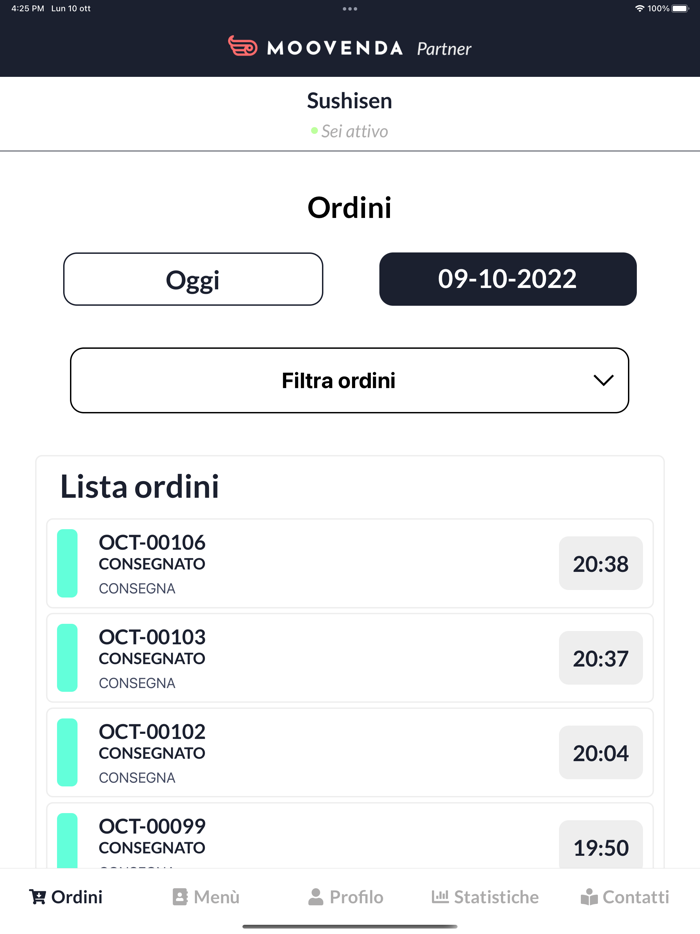Click the Moovenda winged logo icon
The width and height of the screenshot is (700, 934).
(243, 47)
